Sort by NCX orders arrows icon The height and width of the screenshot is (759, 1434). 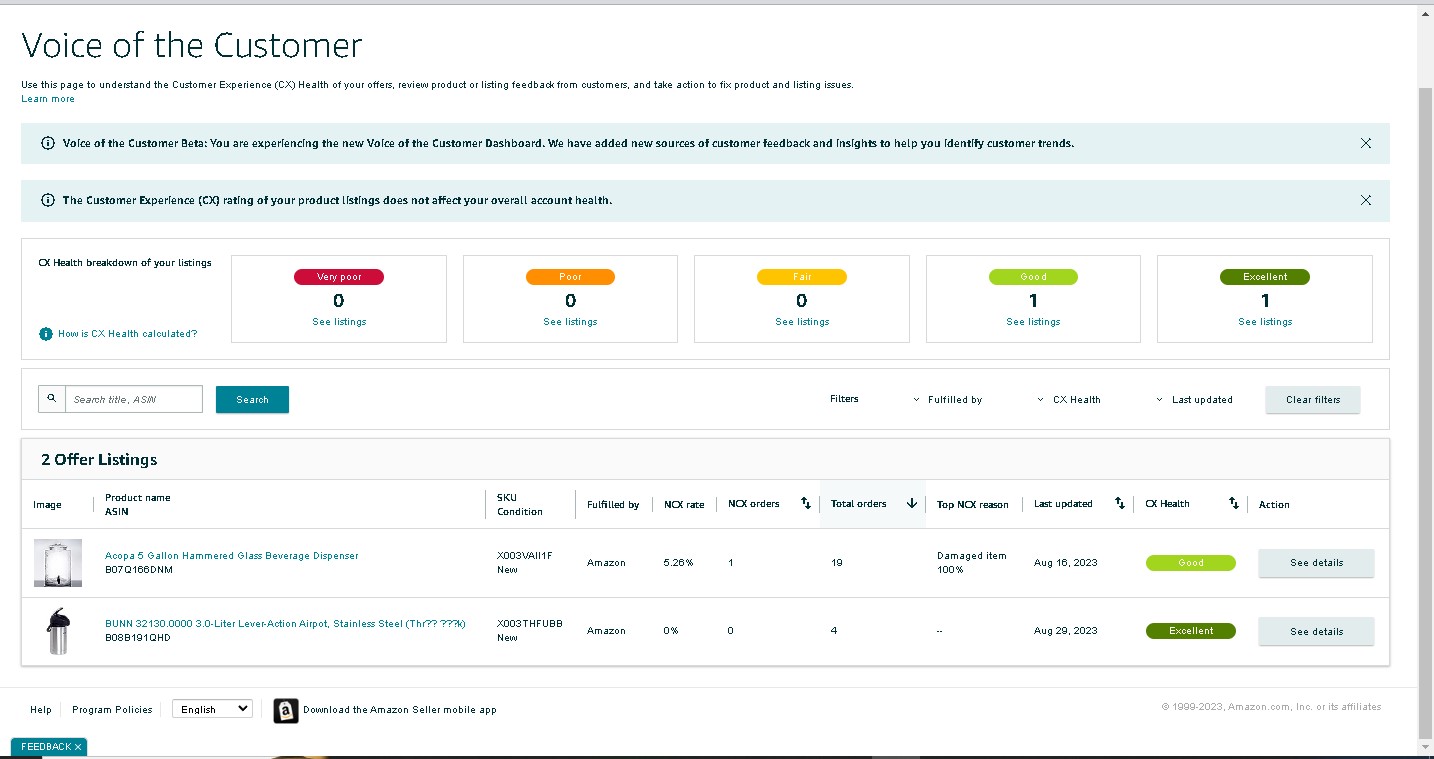(805, 504)
